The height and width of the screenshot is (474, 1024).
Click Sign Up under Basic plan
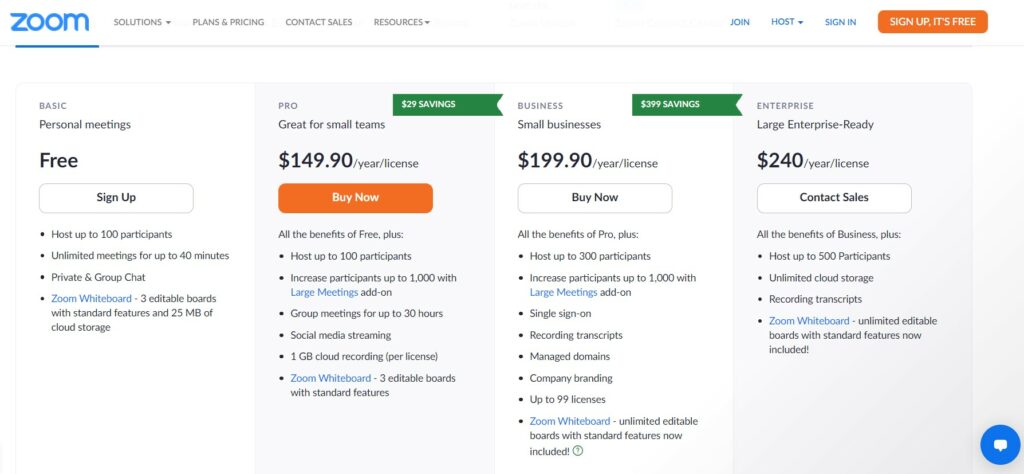[116, 198]
